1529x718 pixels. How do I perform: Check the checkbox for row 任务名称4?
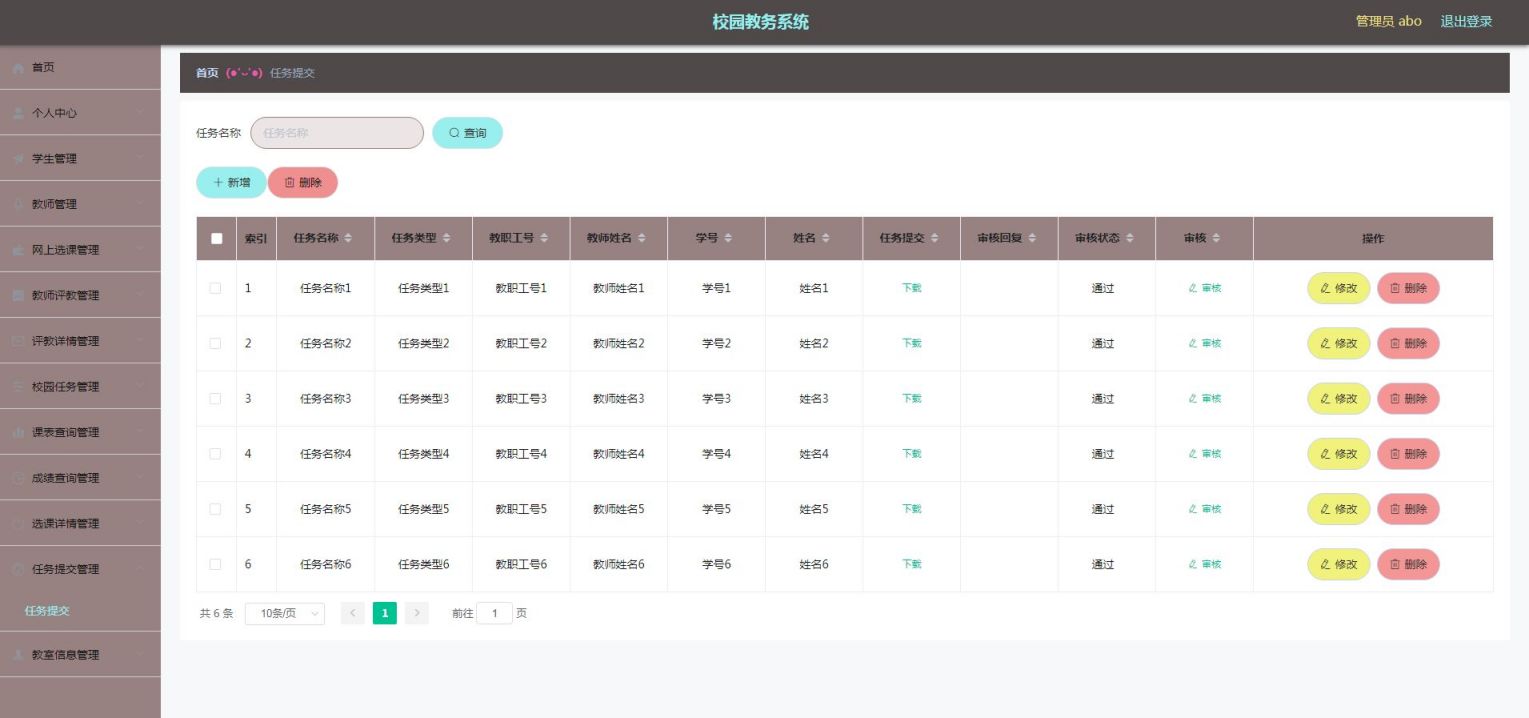[216, 453]
